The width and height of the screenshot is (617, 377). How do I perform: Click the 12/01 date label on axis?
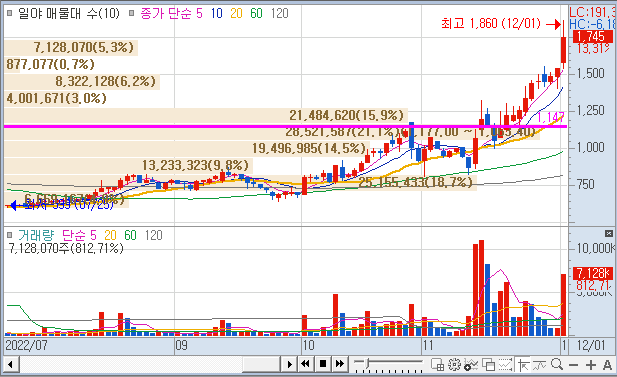pyautogui.click(x=591, y=346)
